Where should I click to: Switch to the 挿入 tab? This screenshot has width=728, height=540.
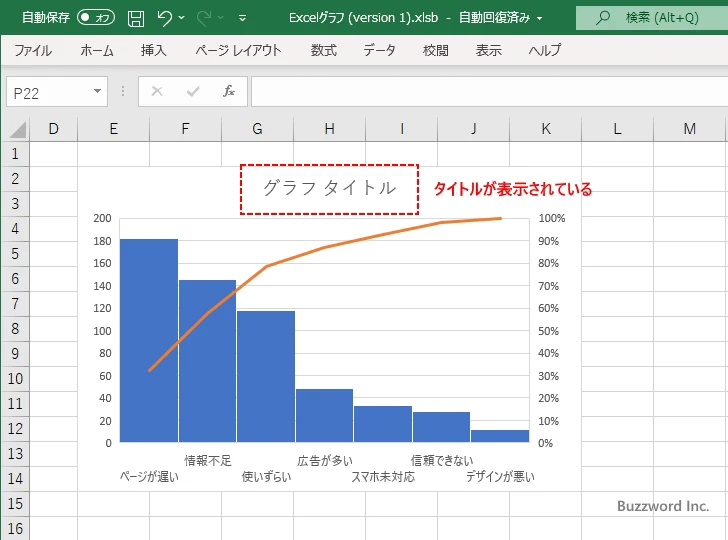(x=154, y=50)
